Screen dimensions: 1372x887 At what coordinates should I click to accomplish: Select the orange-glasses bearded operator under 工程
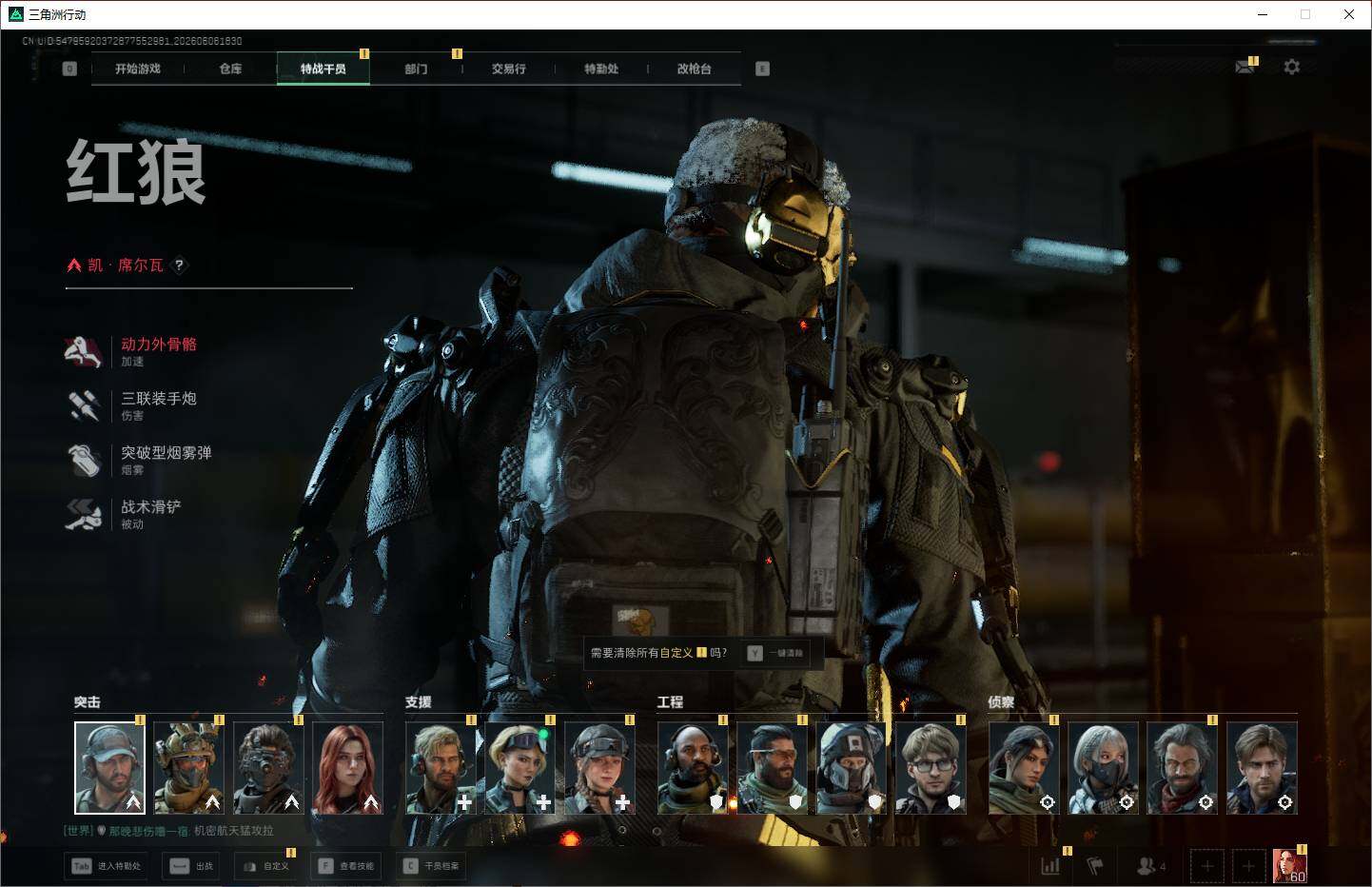(x=772, y=768)
